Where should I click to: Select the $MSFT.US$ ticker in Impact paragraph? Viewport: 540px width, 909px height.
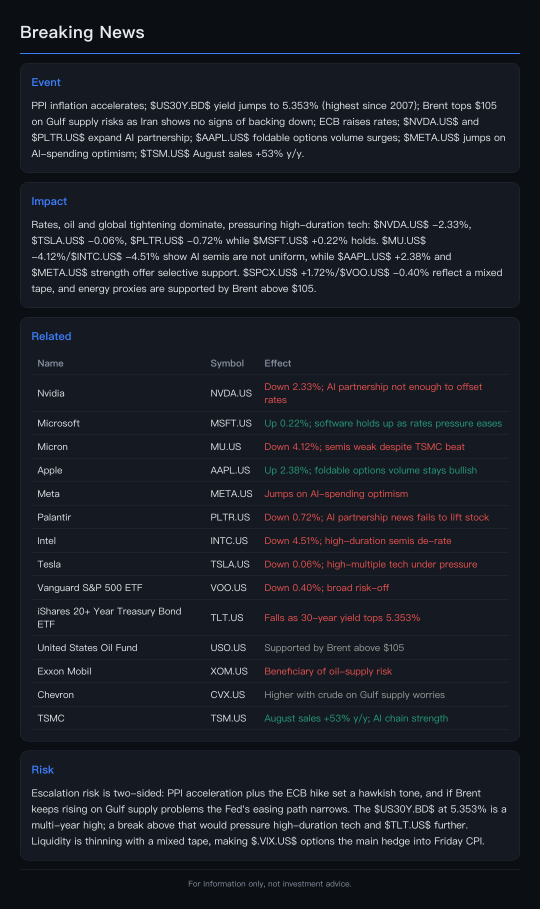coord(280,241)
